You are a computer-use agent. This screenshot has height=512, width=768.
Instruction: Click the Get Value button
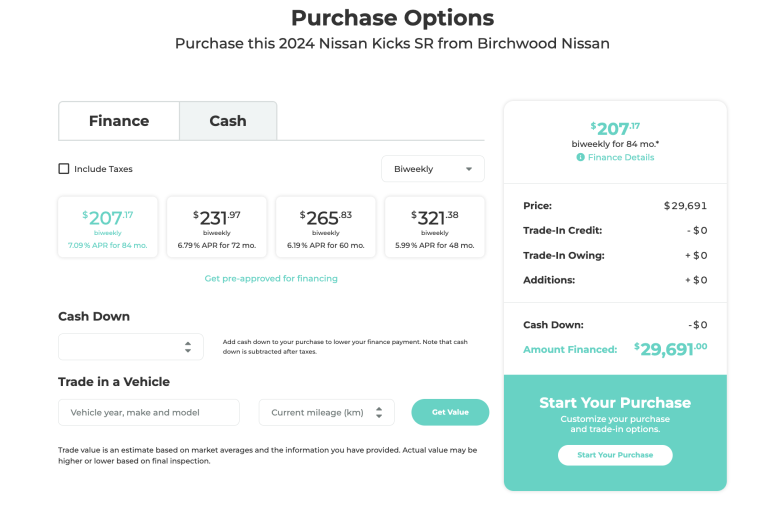[450, 412]
